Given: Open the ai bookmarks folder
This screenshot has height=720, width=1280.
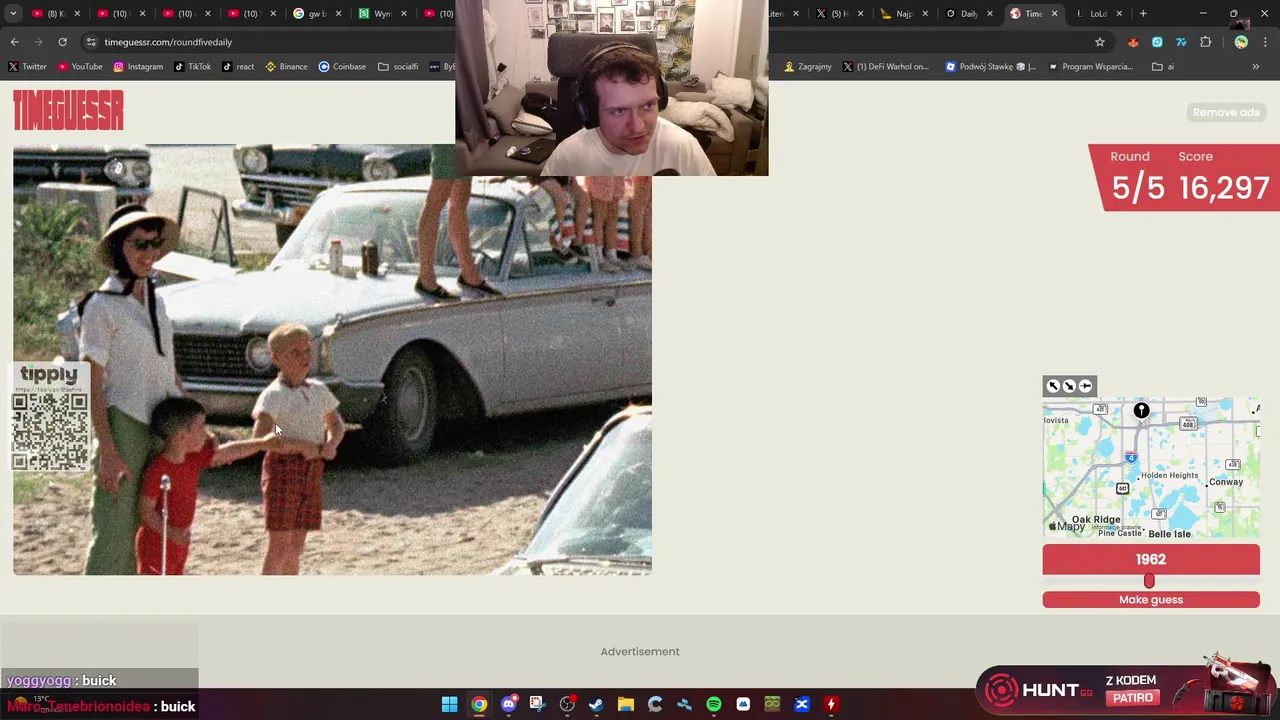Looking at the screenshot, I should 1162,67.
